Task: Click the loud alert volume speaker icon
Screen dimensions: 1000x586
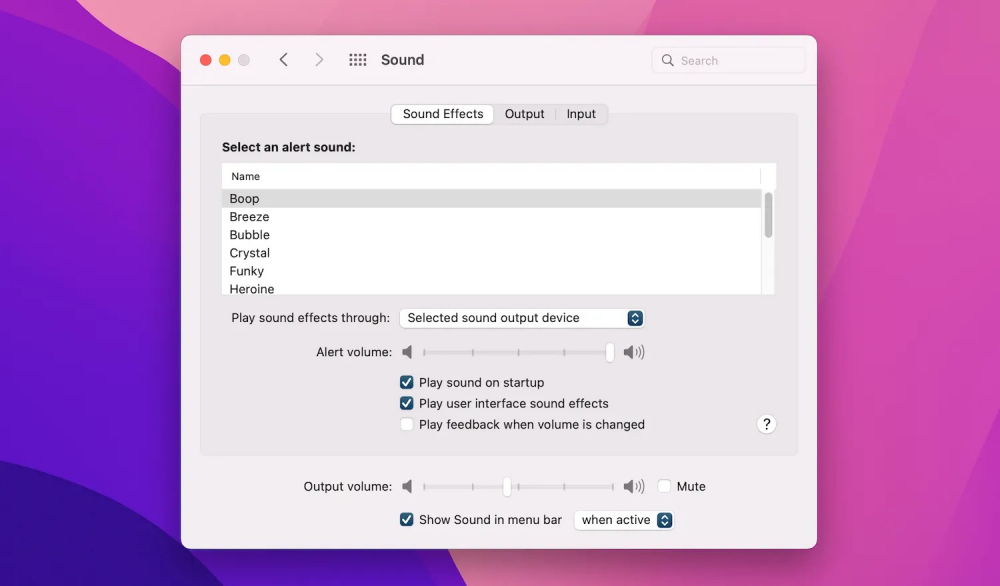Action: pyautogui.click(x=634, y=352)
